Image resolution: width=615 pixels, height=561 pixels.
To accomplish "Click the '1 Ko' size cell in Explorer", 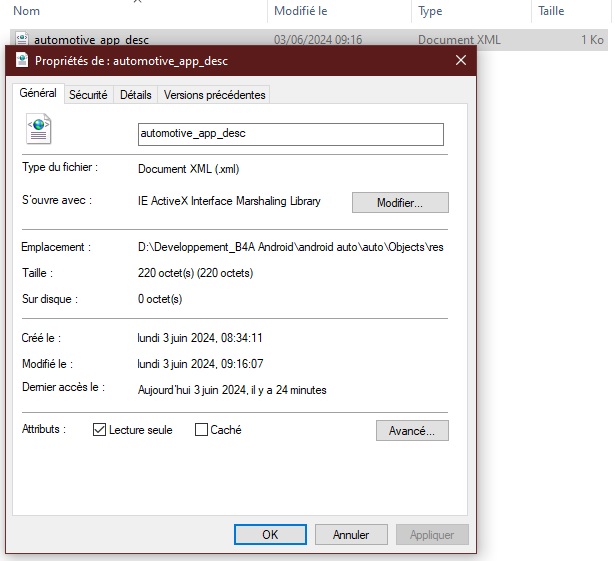I will (592, 40).
